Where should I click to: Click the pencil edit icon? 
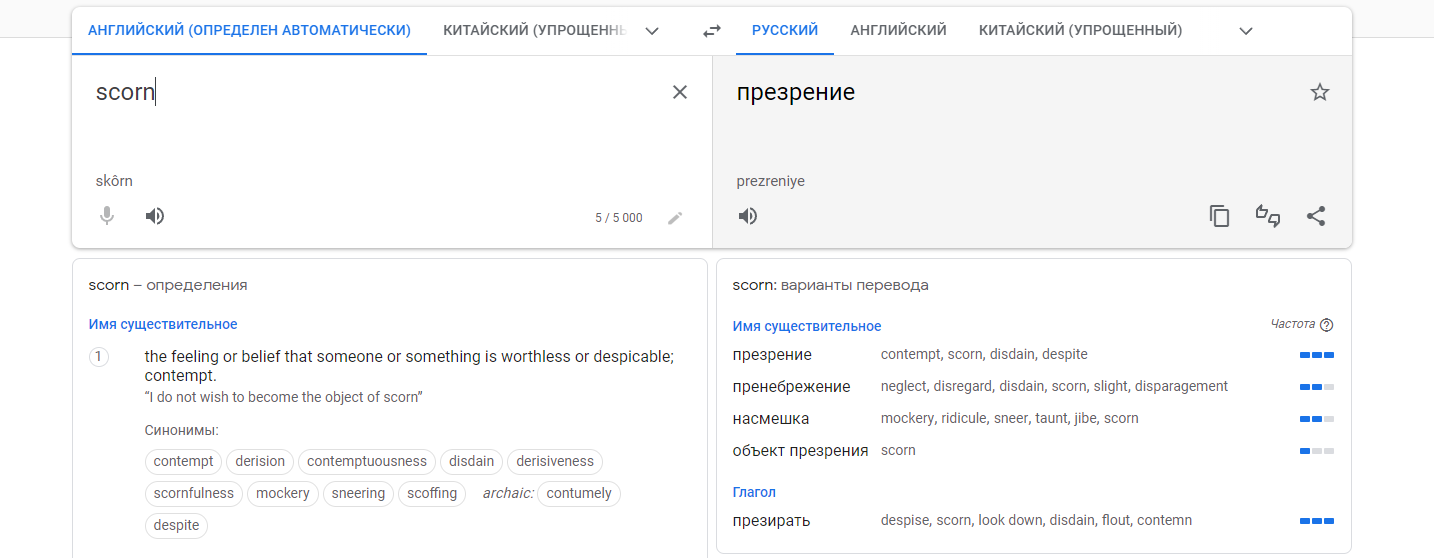pos(675,218)
